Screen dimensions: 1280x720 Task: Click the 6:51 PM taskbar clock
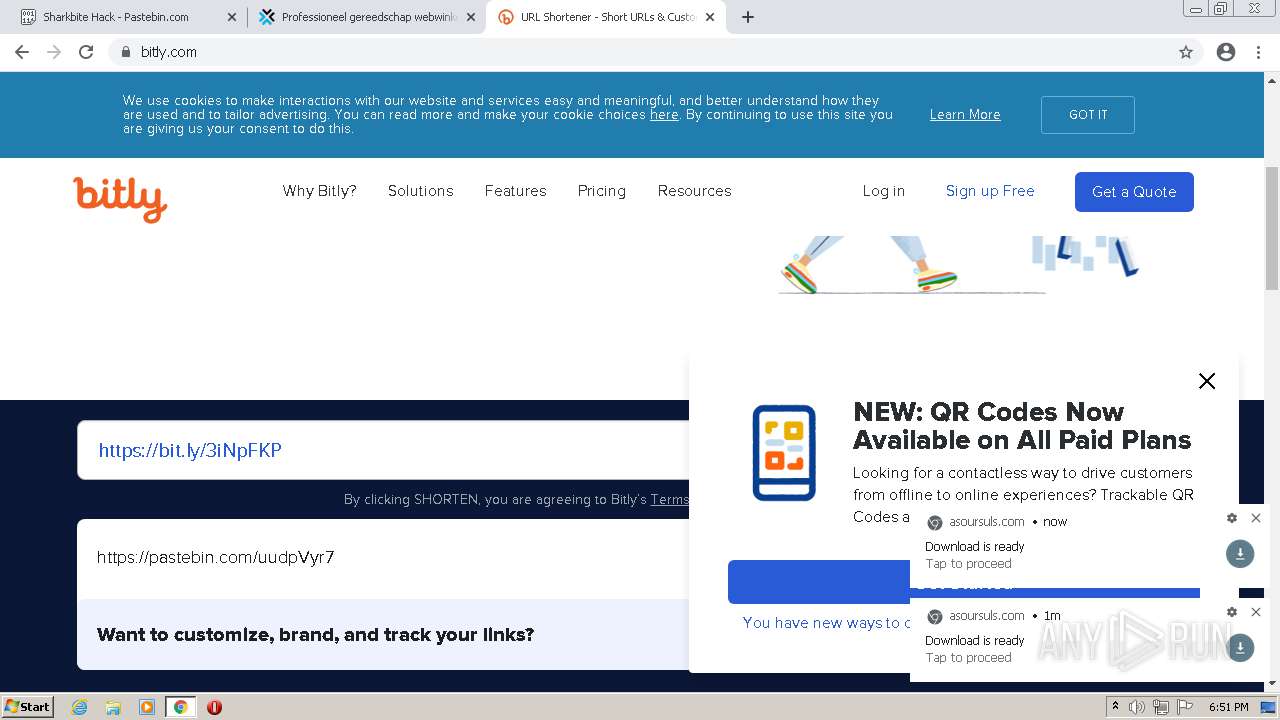point(1228,707)
